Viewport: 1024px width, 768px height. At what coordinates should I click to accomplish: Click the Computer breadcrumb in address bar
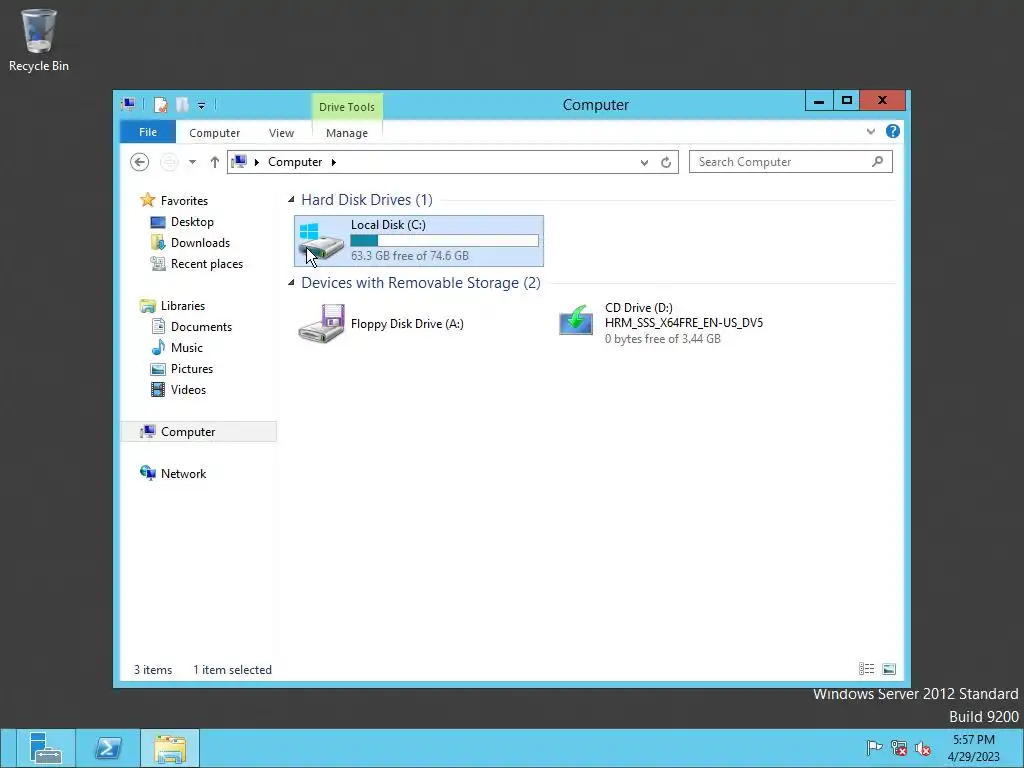pyautogui.click(x=295, y=162)
